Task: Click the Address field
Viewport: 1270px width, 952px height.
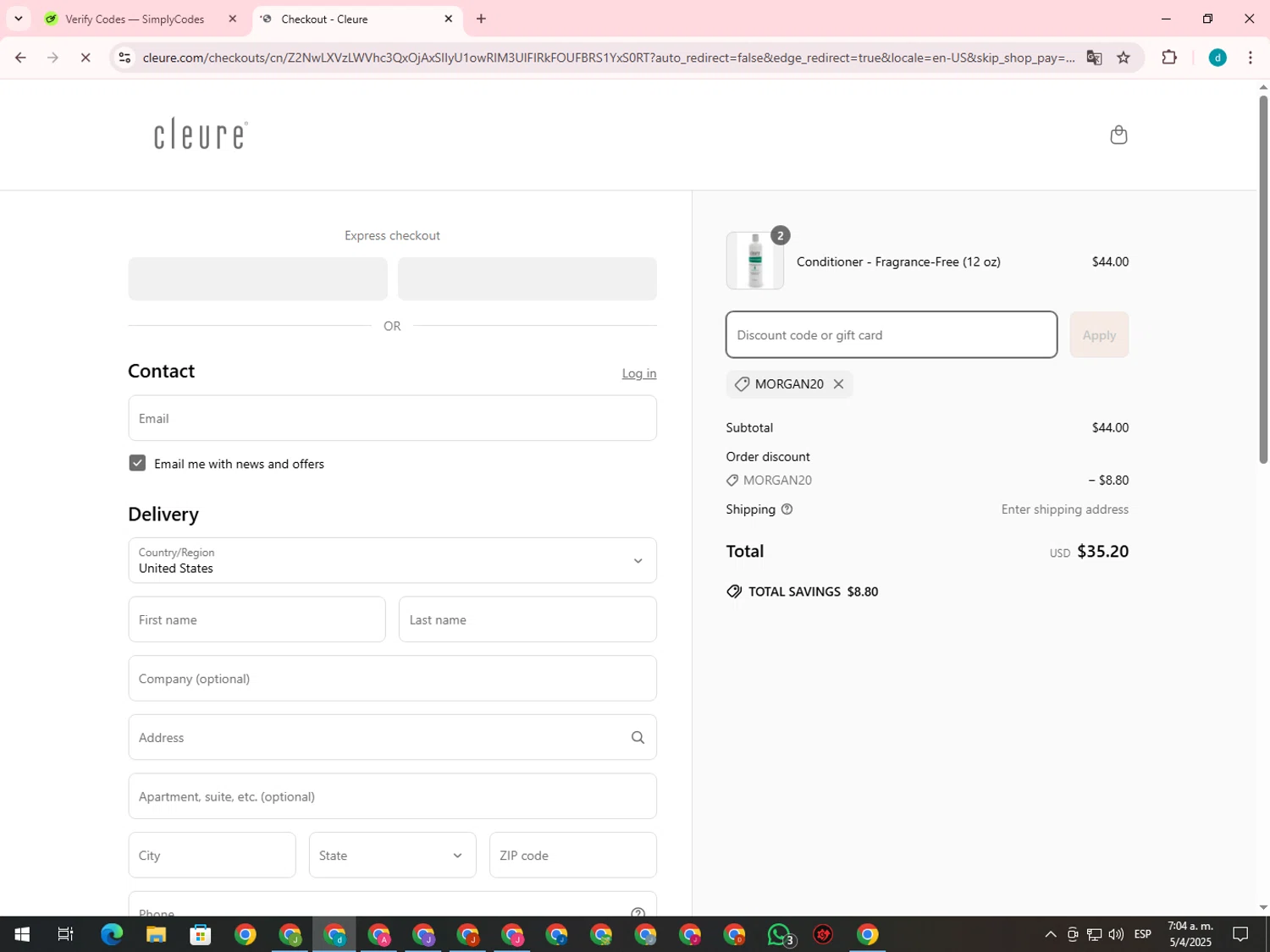Action: pos(392,737)
